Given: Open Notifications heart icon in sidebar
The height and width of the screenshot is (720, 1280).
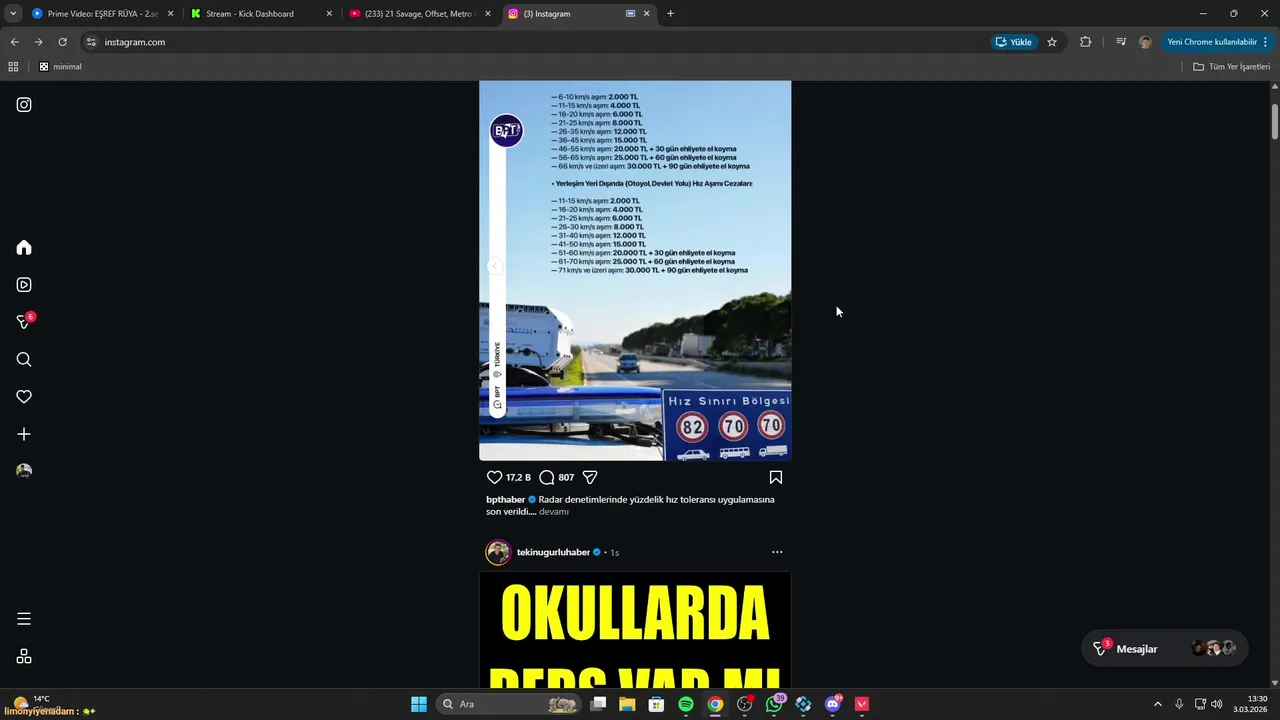Looking at the screenshot, I should pos(24,397).
